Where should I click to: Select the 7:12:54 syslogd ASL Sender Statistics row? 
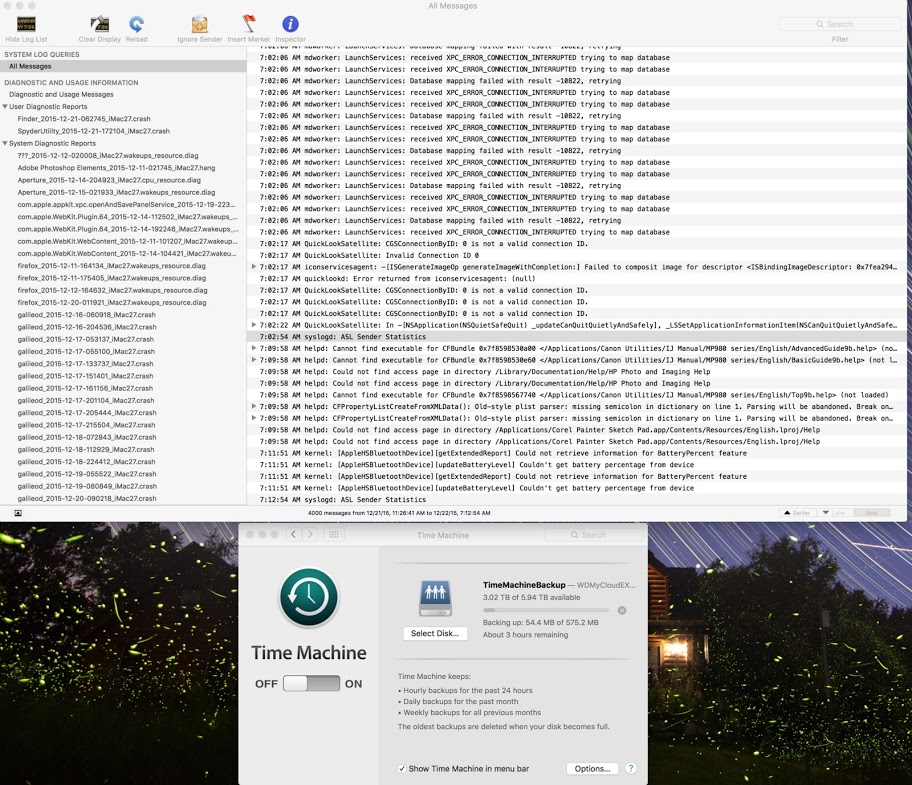coord(576,499)
